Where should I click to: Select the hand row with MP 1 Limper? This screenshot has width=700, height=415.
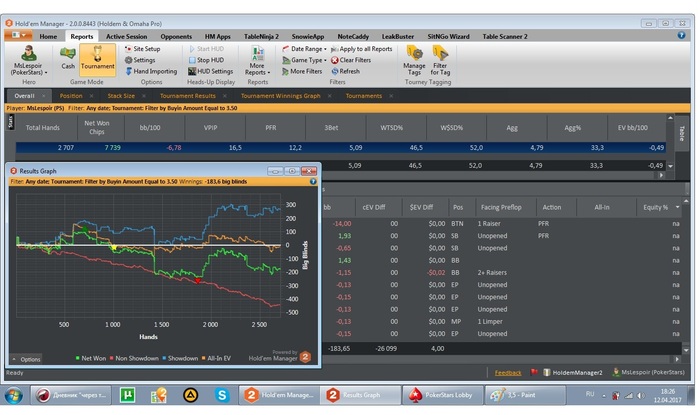(500, 321)
